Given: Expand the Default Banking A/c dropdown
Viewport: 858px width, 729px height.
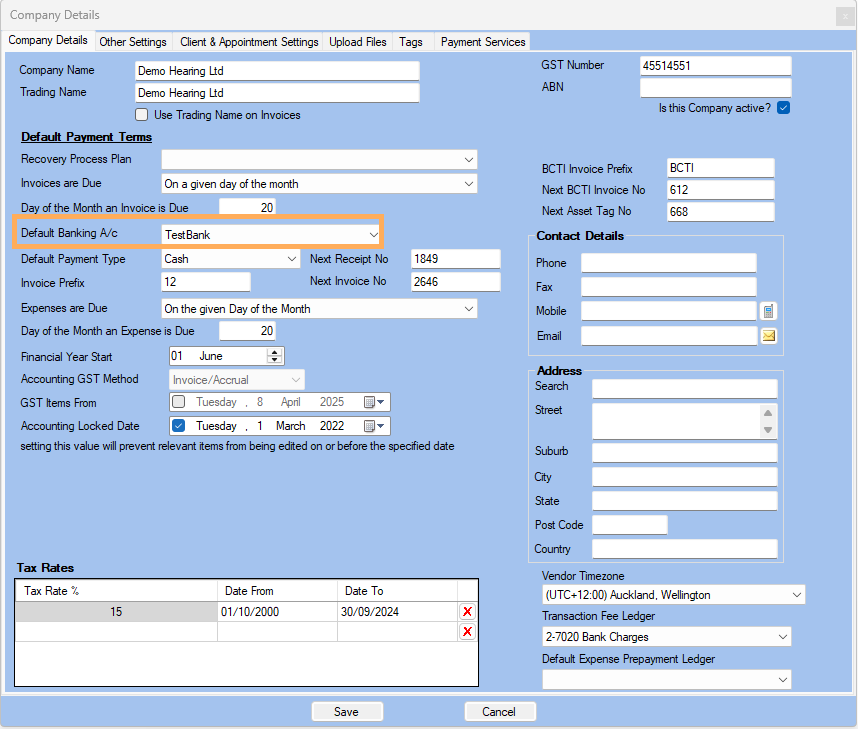Looking at the screenshot, I should point(372,234).
